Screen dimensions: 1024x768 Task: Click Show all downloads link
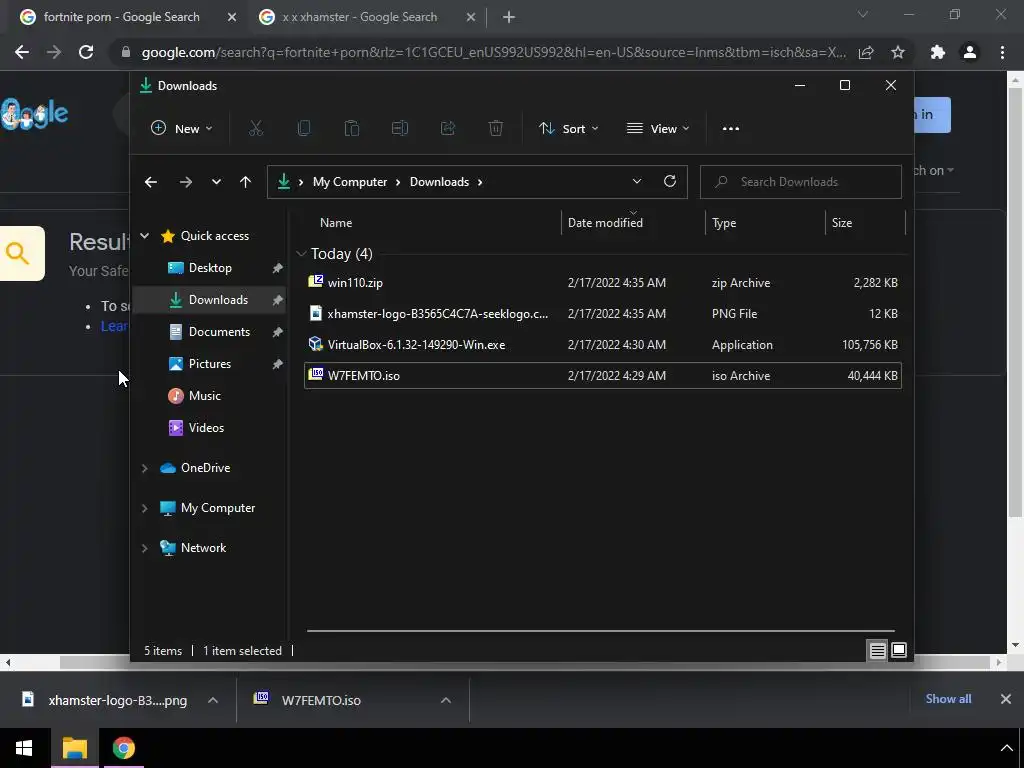pyautogui.click(x=948, y=699)
